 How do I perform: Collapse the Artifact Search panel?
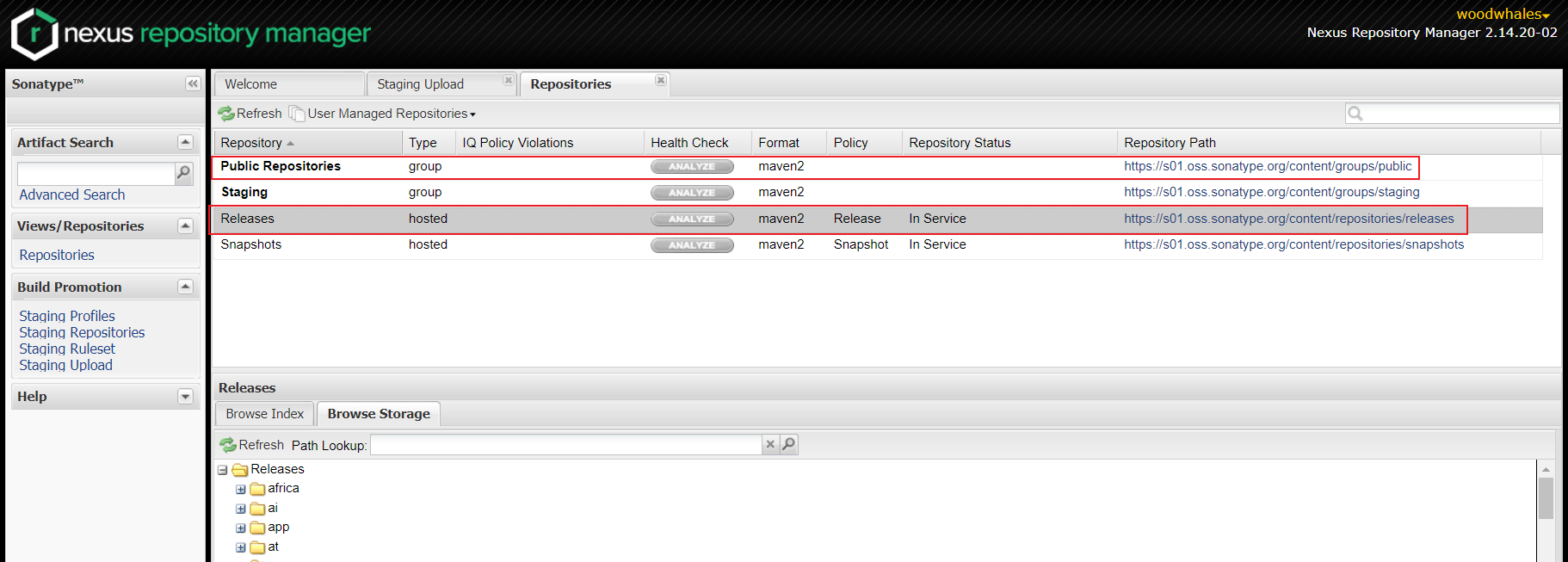(x=185, y=142)
